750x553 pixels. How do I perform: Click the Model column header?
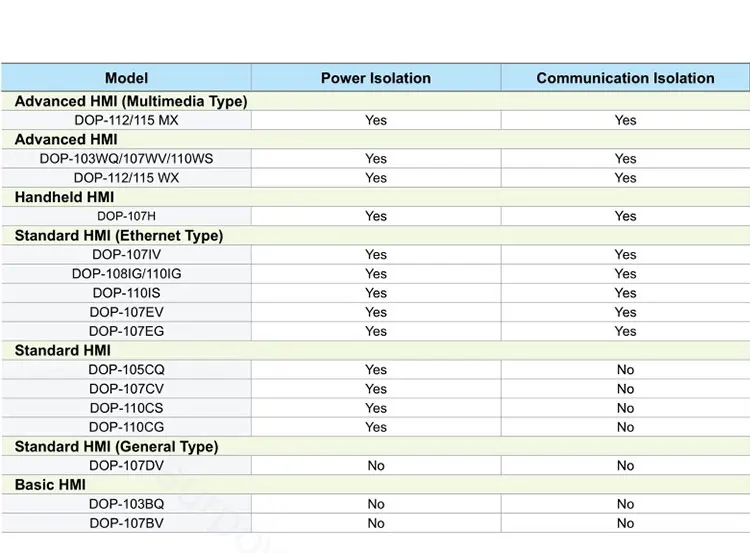tap(126, 78)
